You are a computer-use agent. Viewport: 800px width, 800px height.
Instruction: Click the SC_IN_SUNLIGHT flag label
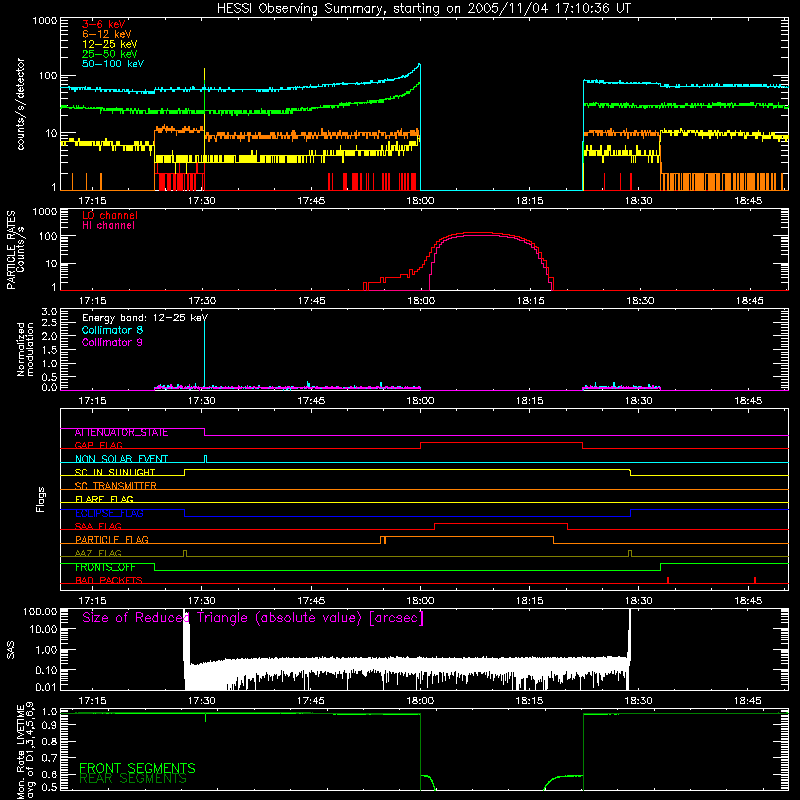pyautogui.click(x=115, y=472)
